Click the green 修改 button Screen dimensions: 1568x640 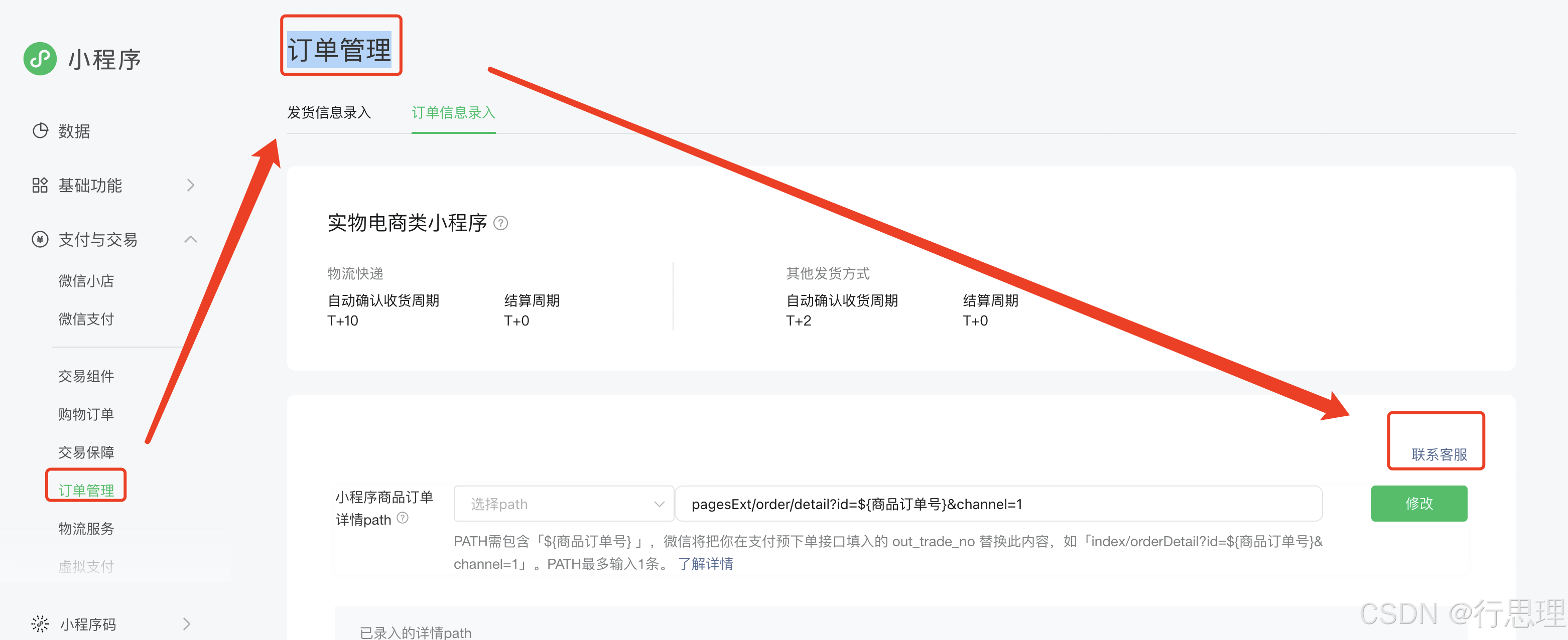click(1418, 503)
